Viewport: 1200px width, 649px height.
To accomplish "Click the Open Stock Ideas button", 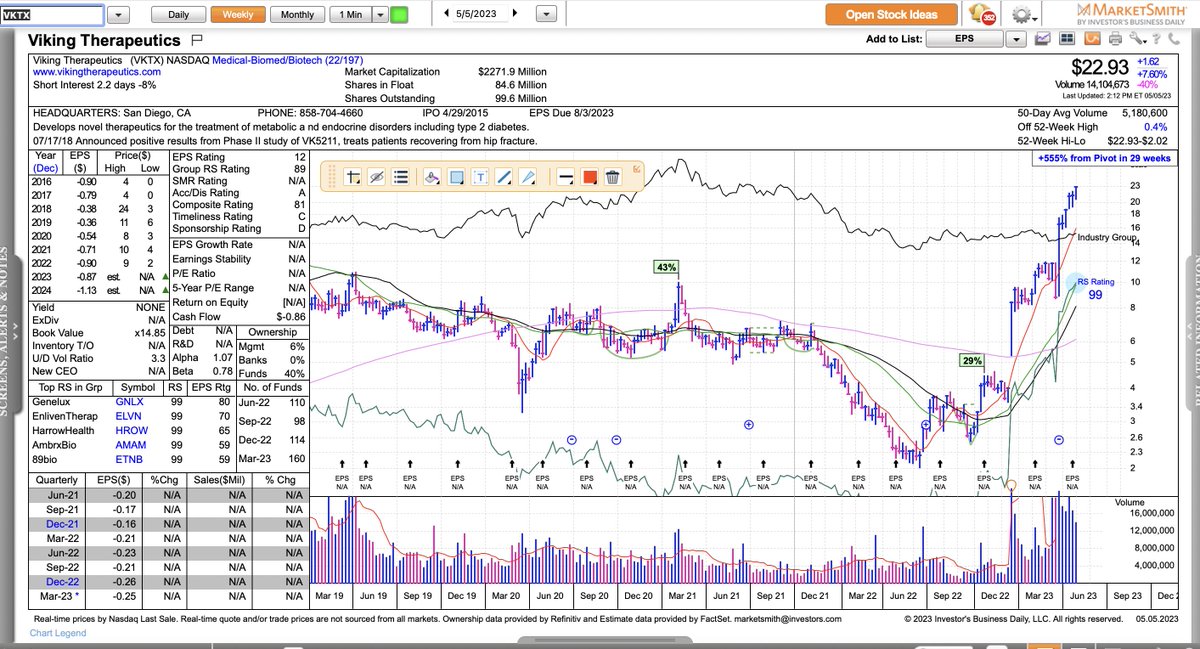I will 892,14.
